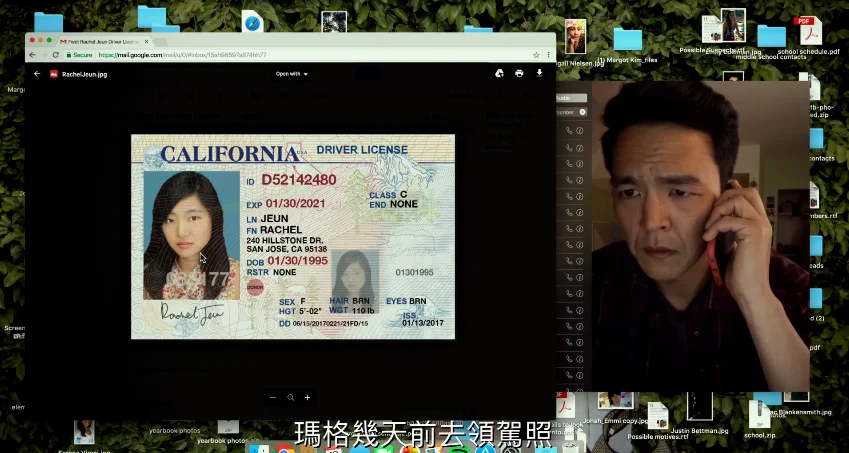This screenshot has width=849, height=453.
Task: Click the Safari icon on desktop
Action: pos(252,21)
